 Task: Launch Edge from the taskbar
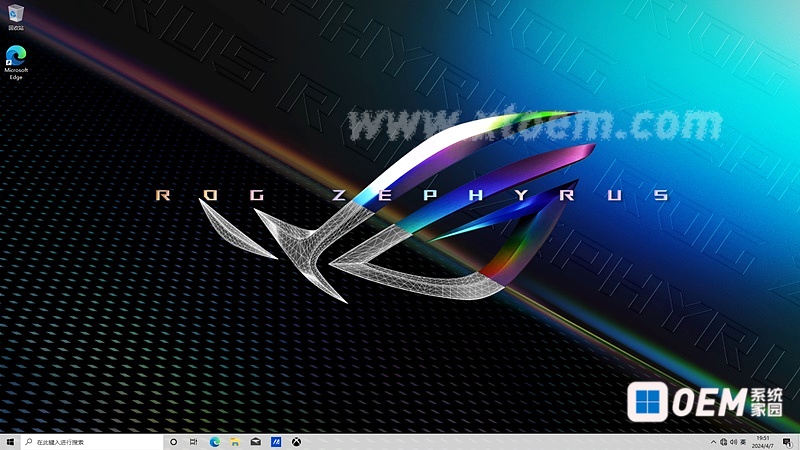(x=214, y=442)
